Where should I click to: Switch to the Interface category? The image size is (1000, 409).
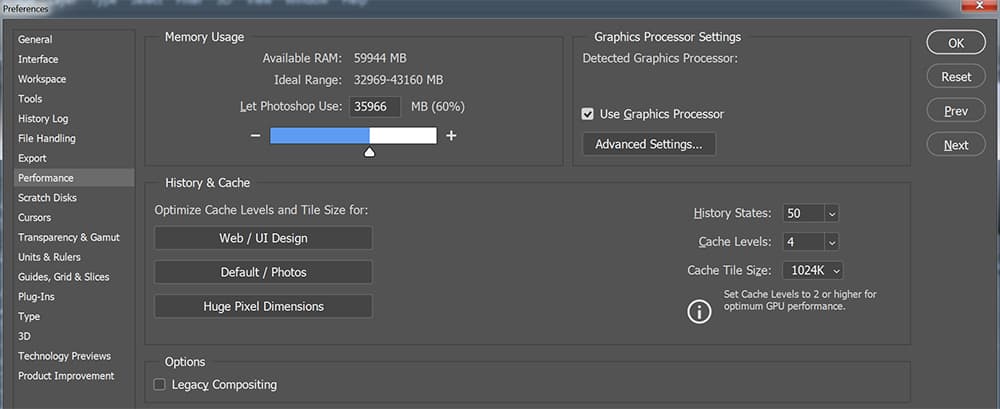point(74,59)
